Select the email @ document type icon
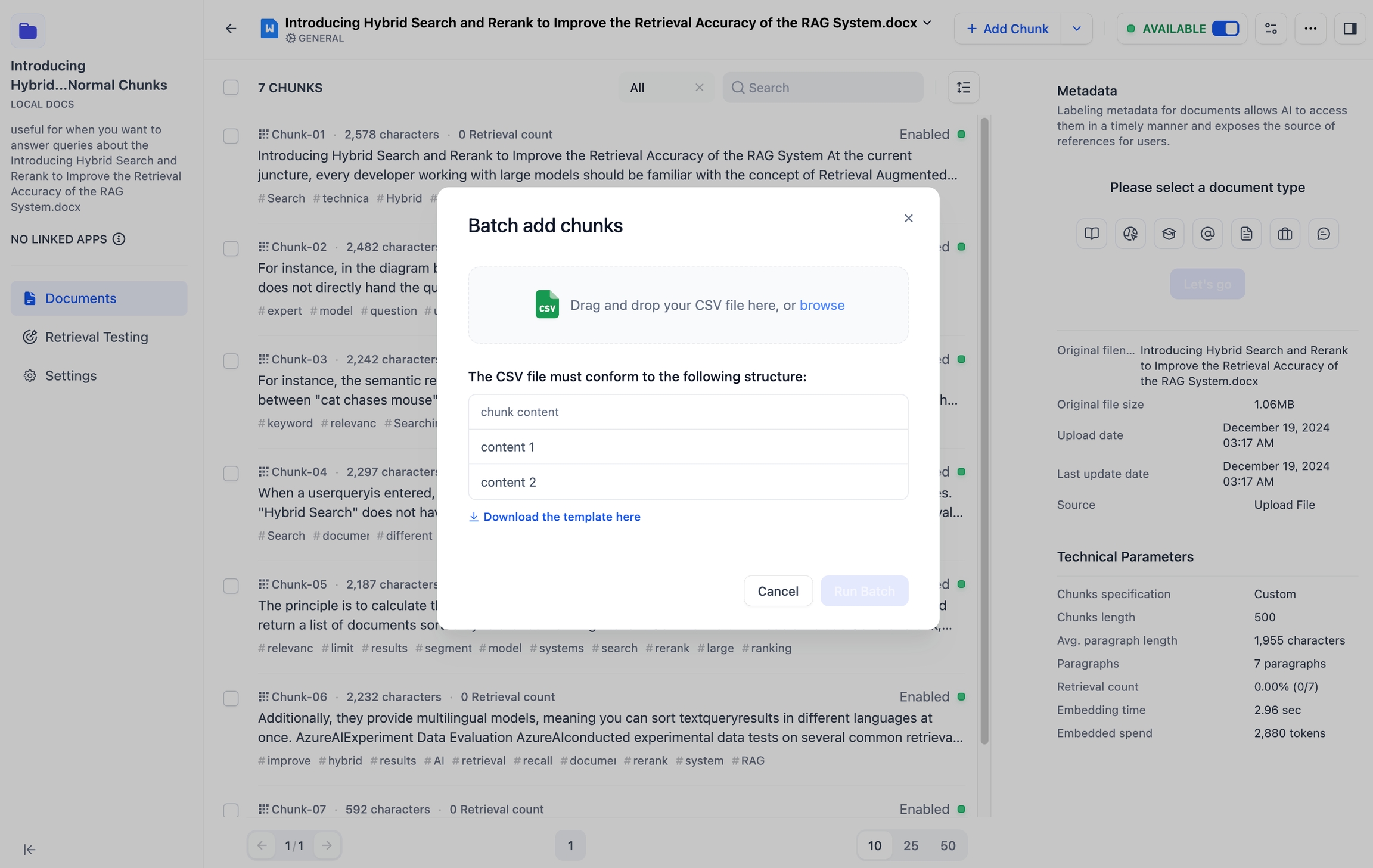The image size is (1373, 868). pyautogui.click(x=1207, y=234)
